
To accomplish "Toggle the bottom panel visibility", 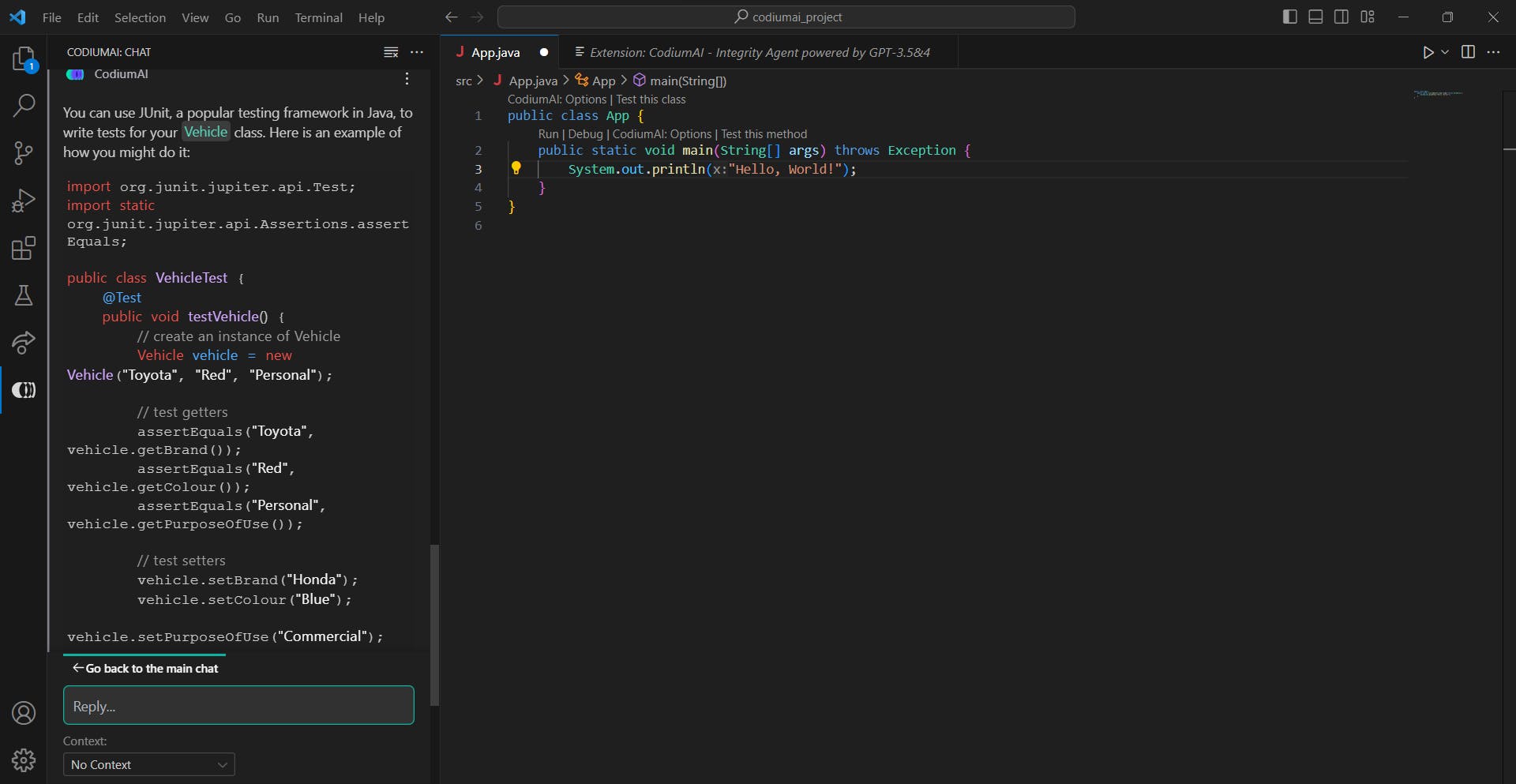I will tap(1315, 17).
